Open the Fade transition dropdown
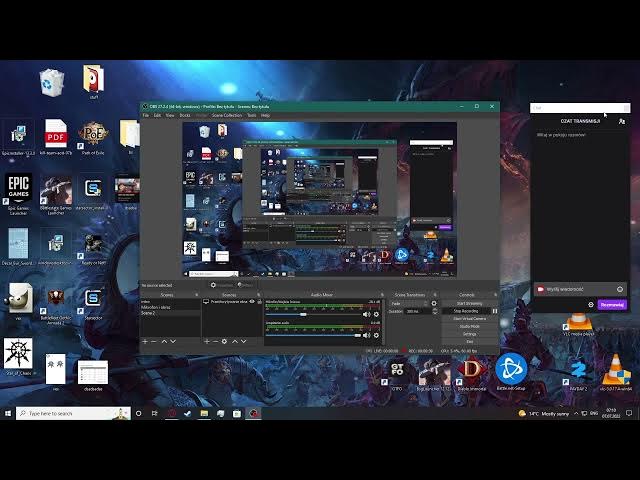This screenshot has width=640, height=480. pos(409,303)
